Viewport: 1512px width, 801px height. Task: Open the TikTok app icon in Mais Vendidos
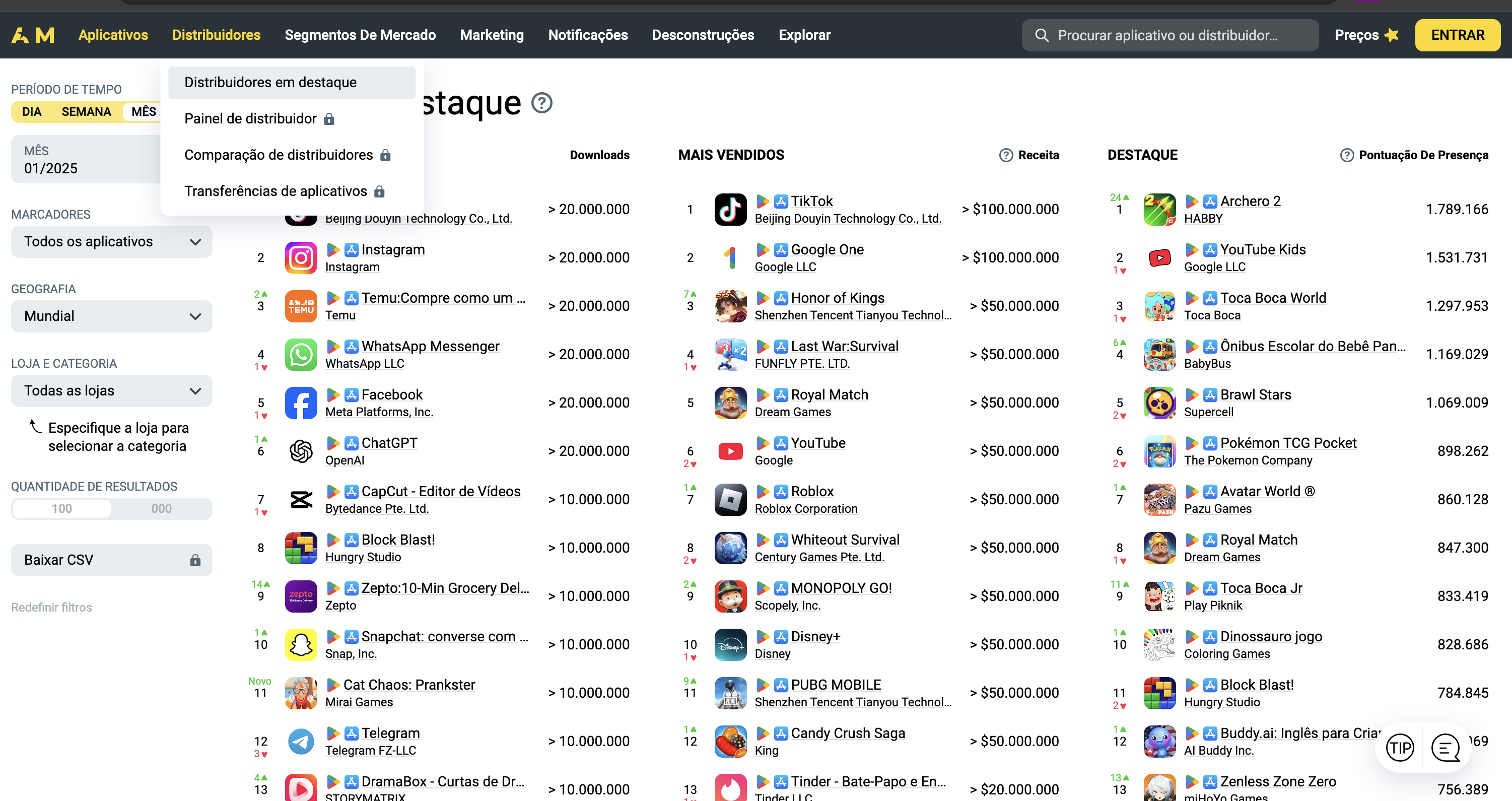point(730,210)
